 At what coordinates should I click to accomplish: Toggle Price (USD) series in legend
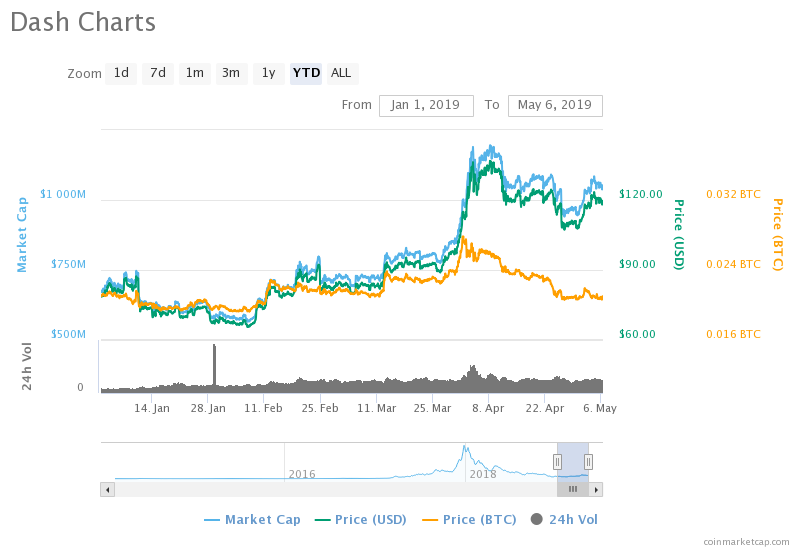coord(361,520)
